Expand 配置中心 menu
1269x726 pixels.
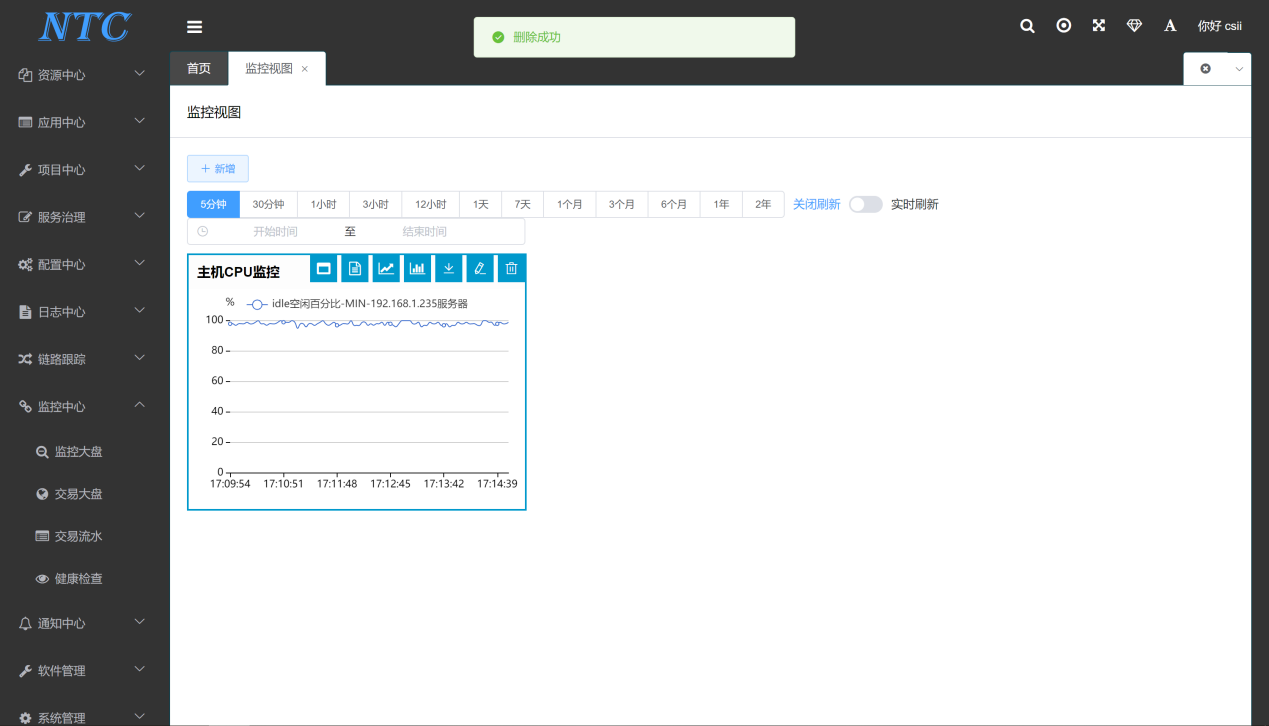(x=85, y=265)
